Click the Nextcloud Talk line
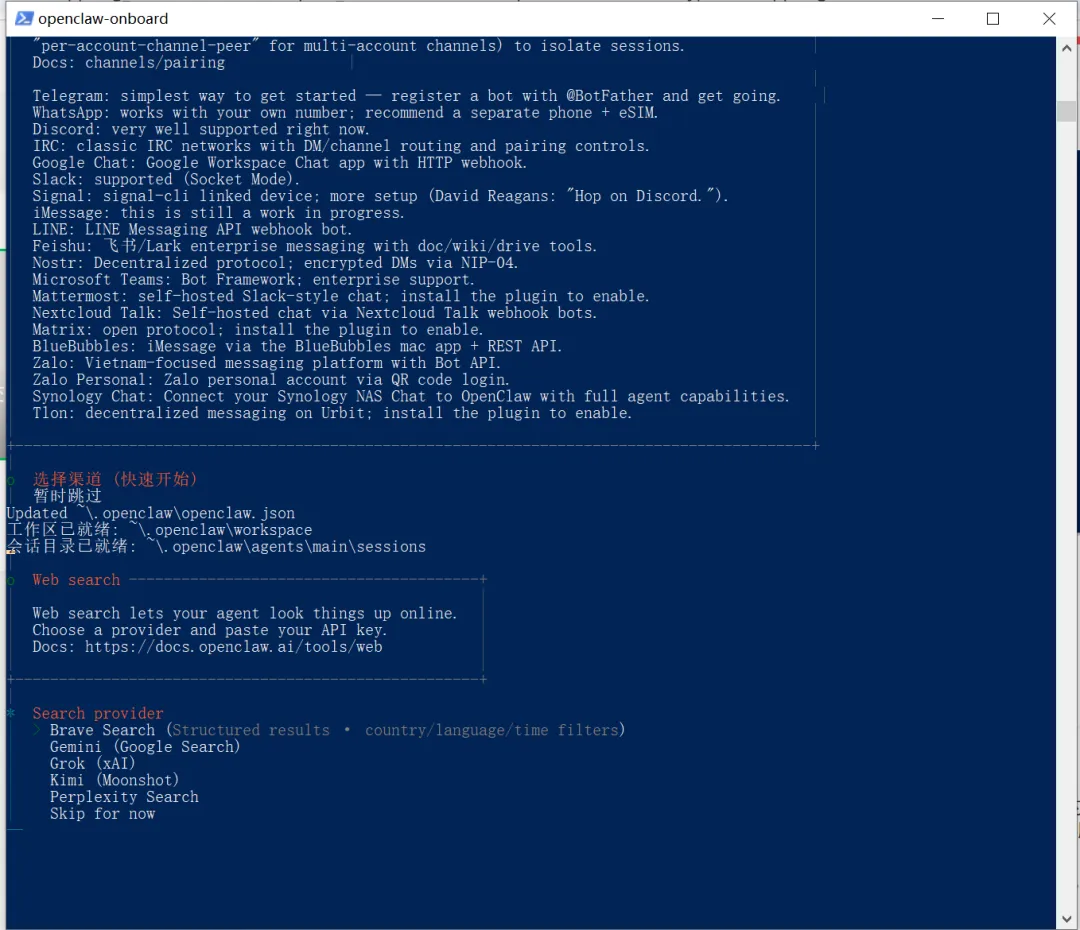The image size is (1080, 930). [315, 313]
